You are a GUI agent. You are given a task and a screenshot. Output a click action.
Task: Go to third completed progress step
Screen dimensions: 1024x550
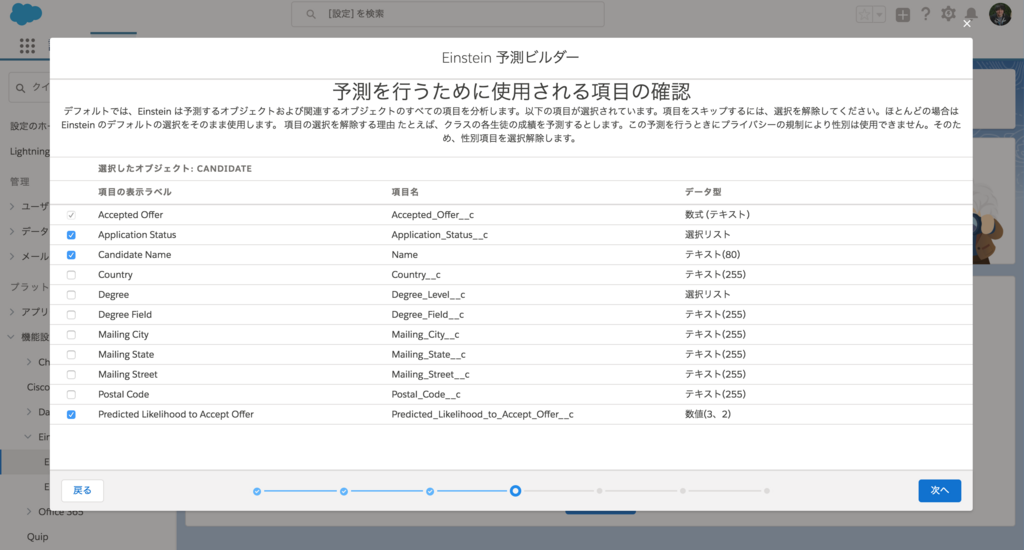[430, 491]
